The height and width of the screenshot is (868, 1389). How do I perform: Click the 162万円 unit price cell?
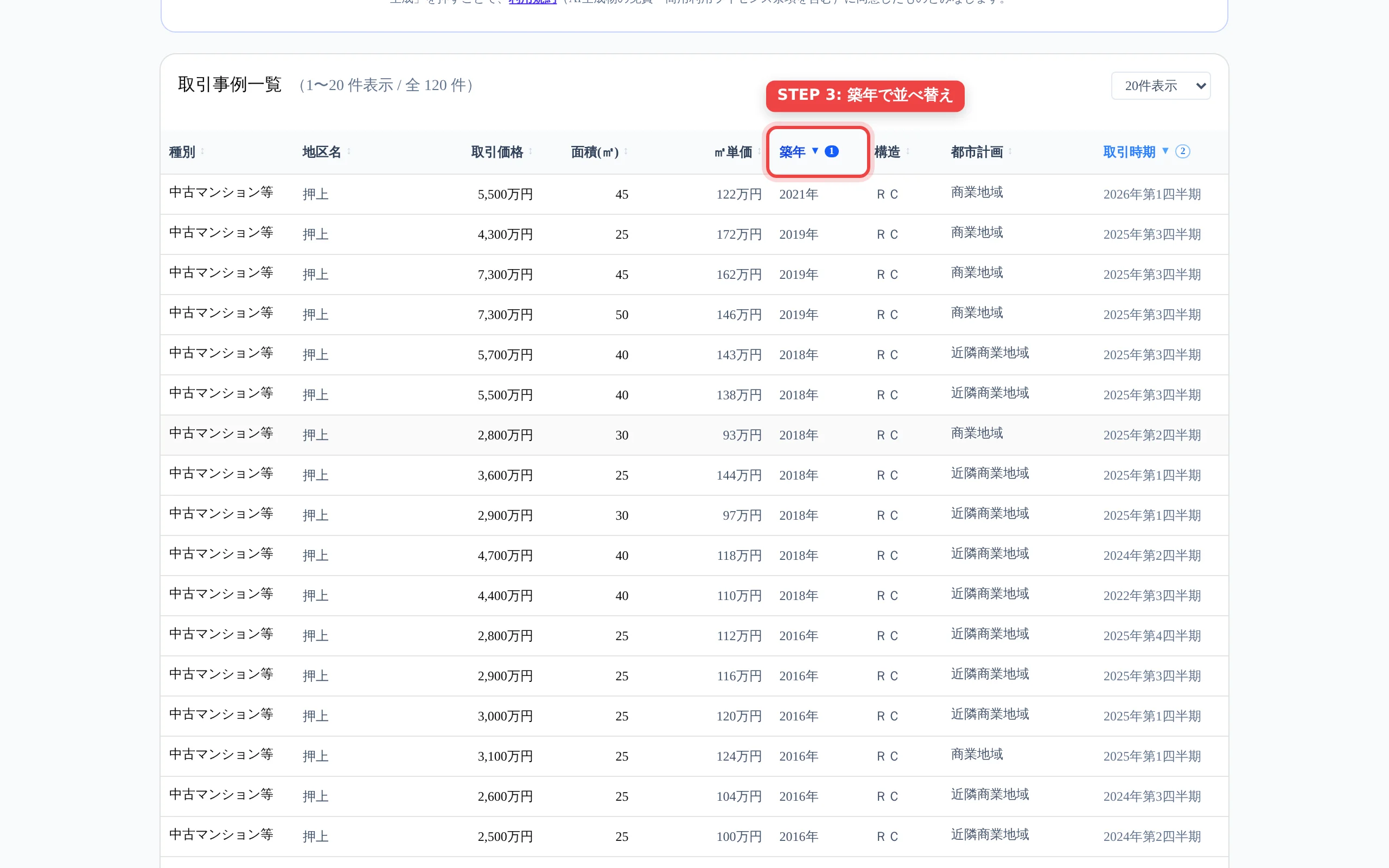click(738, 275)
